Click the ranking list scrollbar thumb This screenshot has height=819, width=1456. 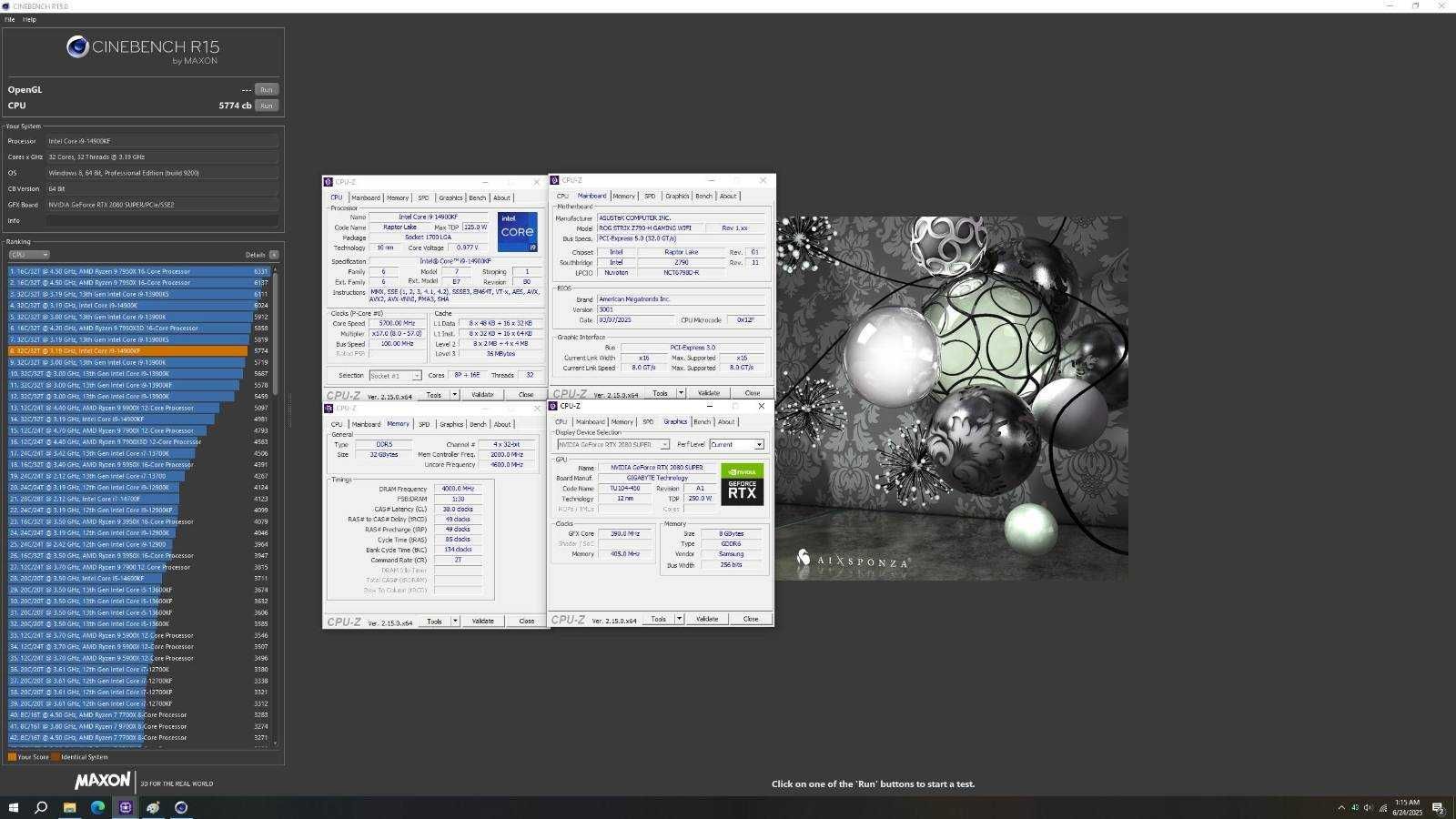coord(276,332)
